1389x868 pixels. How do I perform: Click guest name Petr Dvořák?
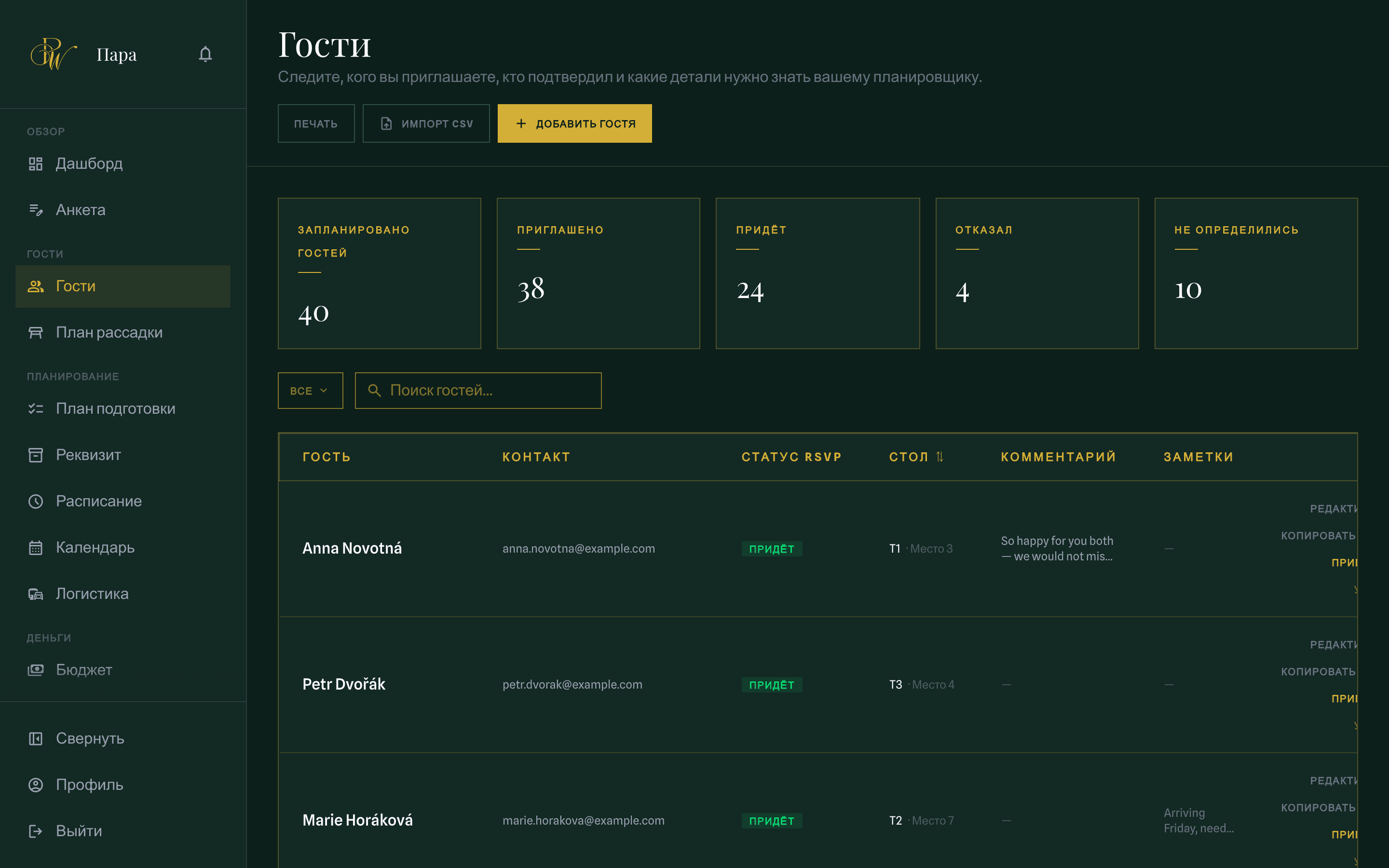[x=344, y=684]
